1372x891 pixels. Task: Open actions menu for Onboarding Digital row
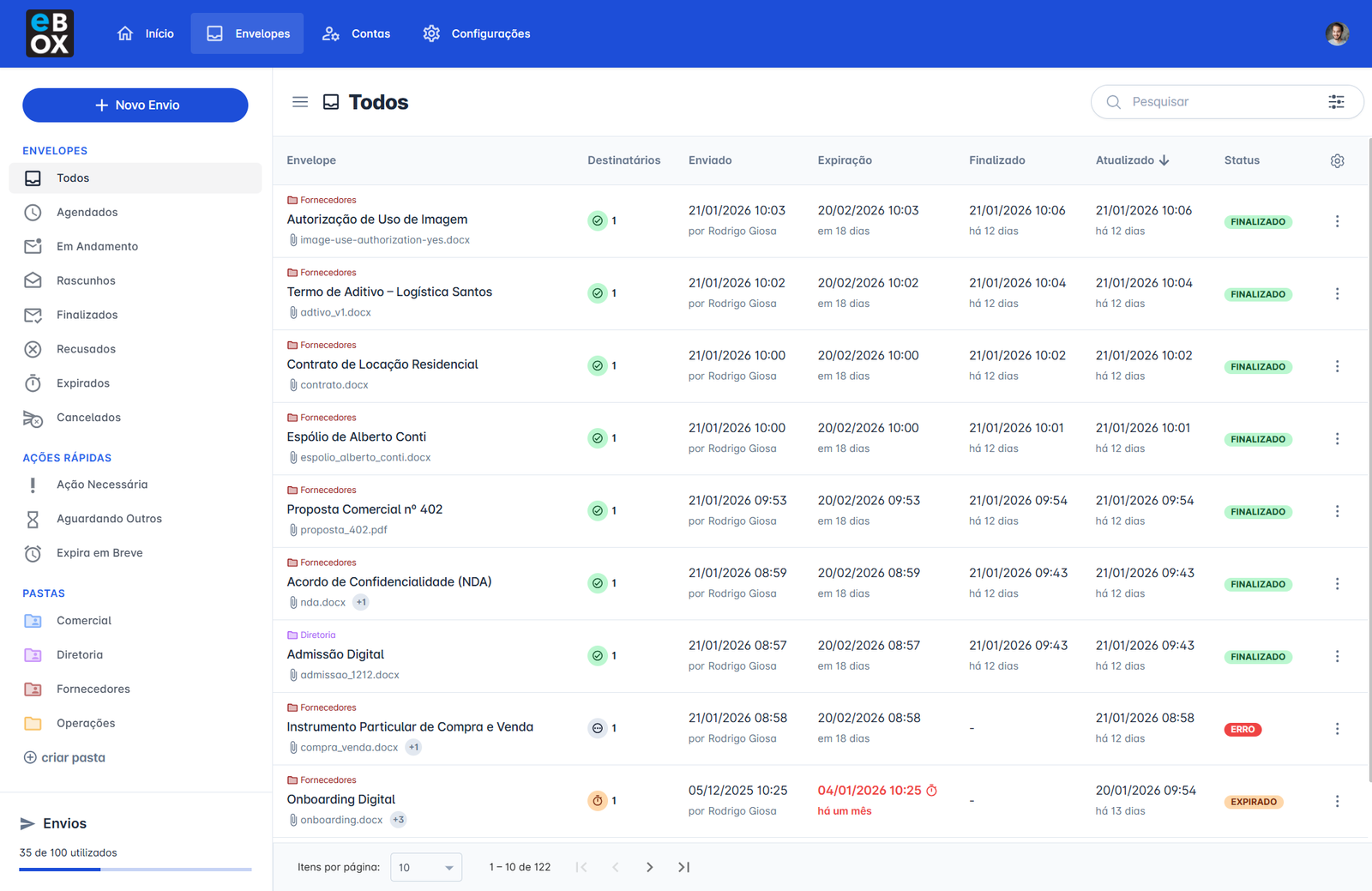[x=1337, y=801]
